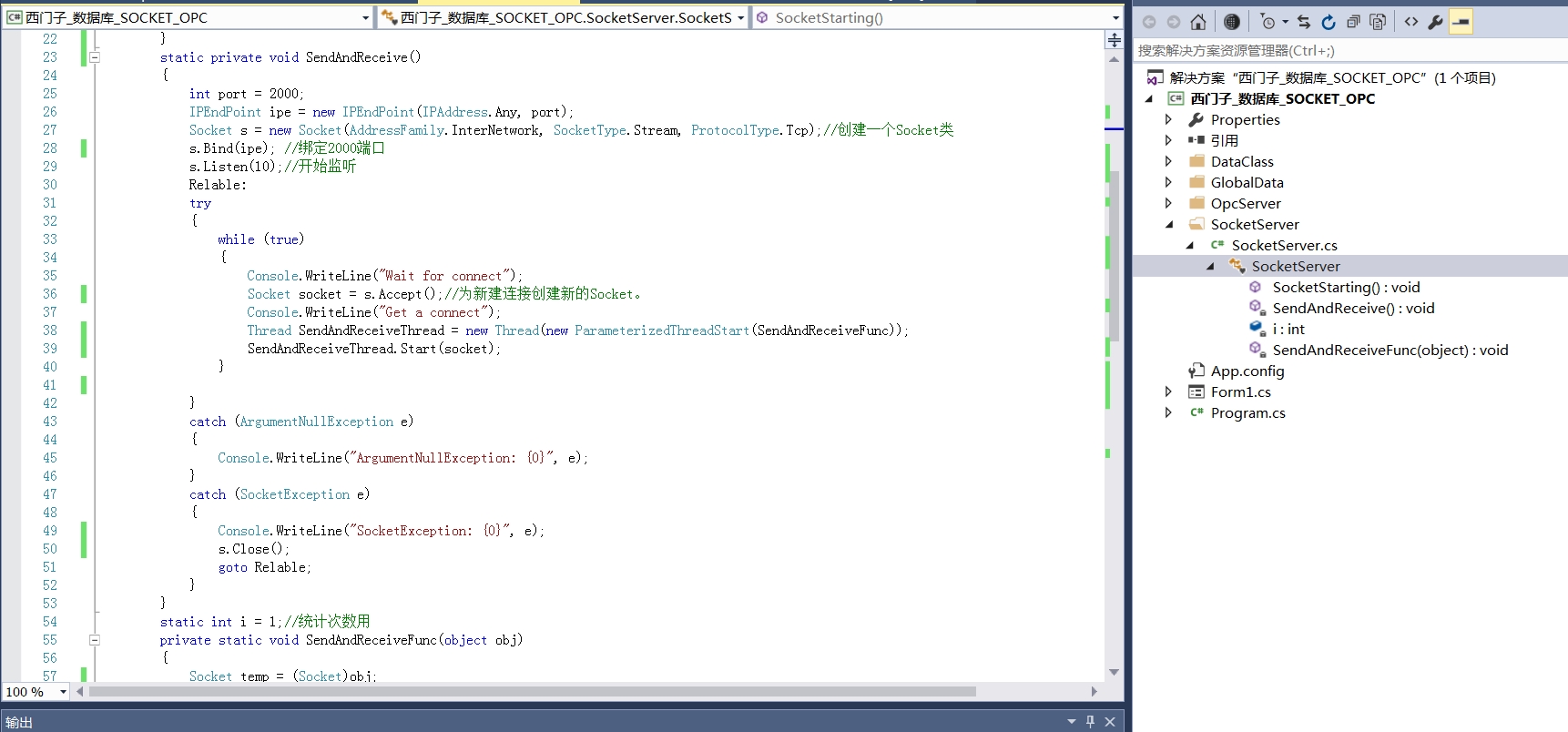Sync with active document icon

coord(1304,22)
